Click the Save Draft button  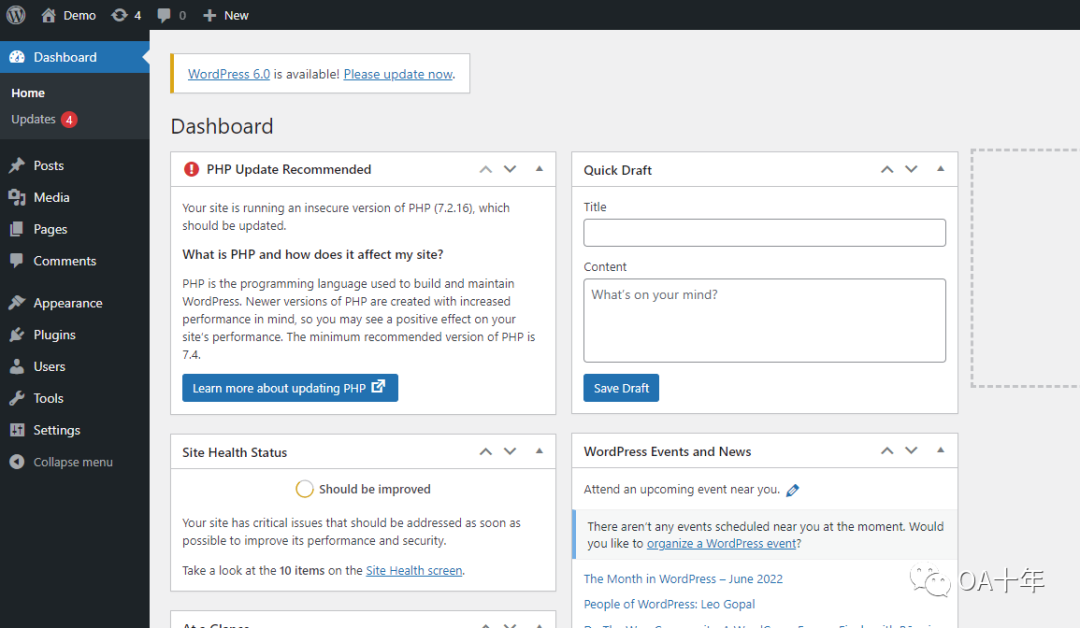621,388
